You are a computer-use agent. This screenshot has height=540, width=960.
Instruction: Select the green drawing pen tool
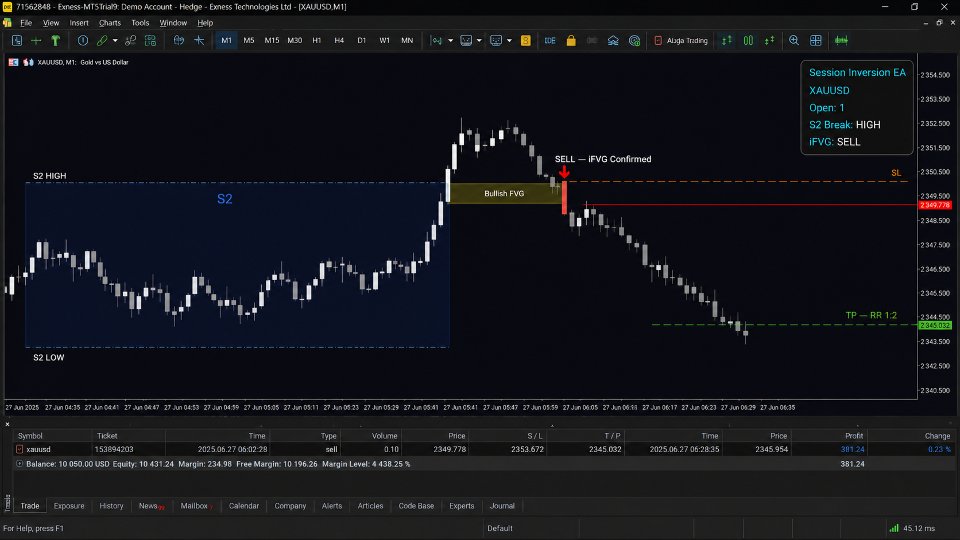pos(102,40)
